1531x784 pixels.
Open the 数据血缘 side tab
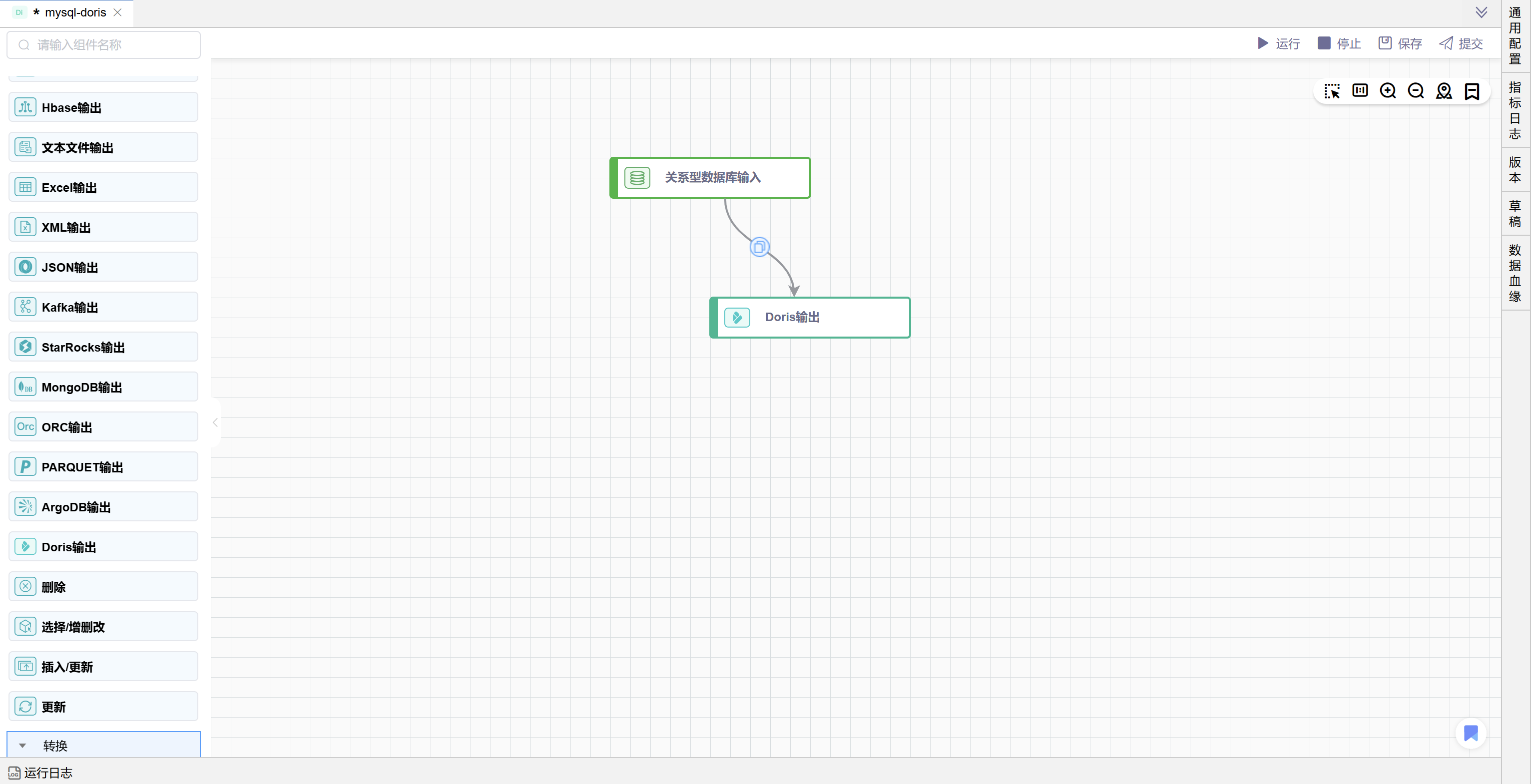pos(1515,273)
